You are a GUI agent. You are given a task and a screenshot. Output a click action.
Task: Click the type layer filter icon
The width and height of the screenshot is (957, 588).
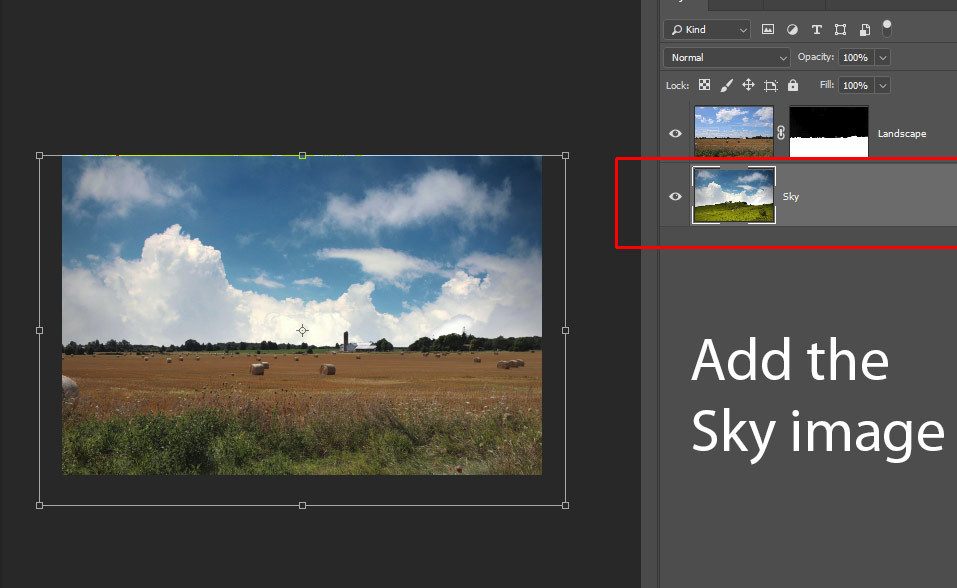tap(816, 30)
